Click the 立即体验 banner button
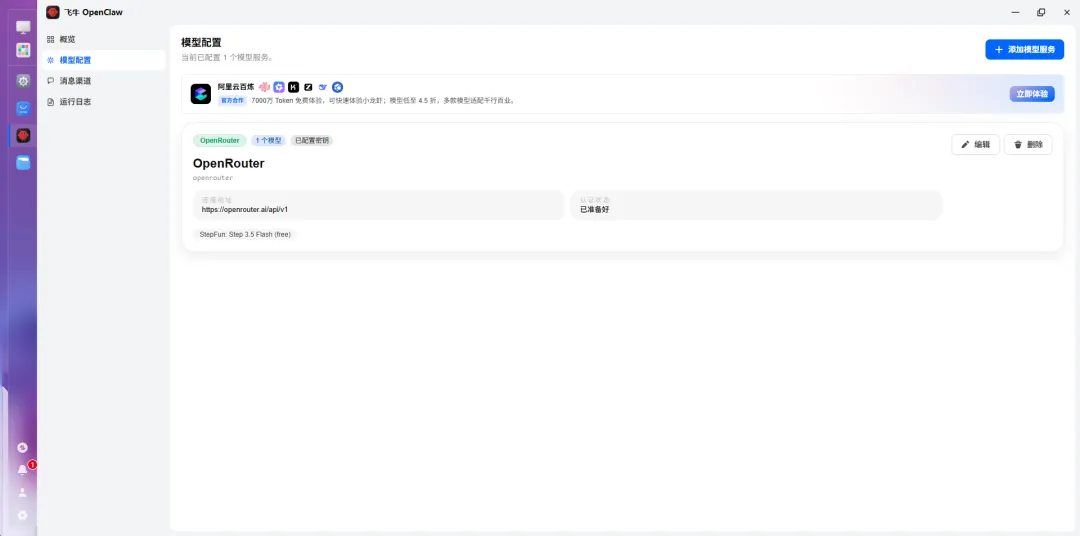This screenshot has height=536, width=1080. (x=1032, y=94)
